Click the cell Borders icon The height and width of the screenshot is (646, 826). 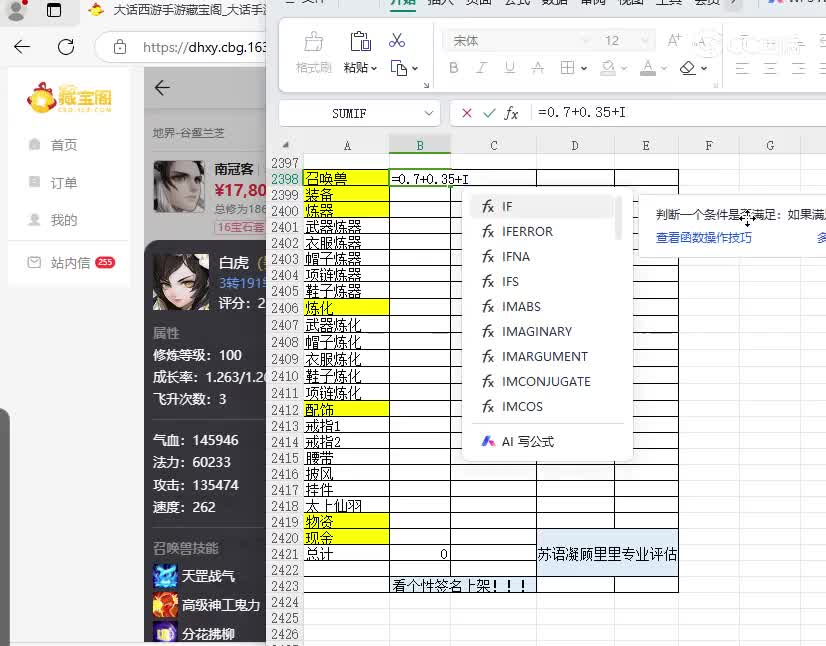point(567,67)
